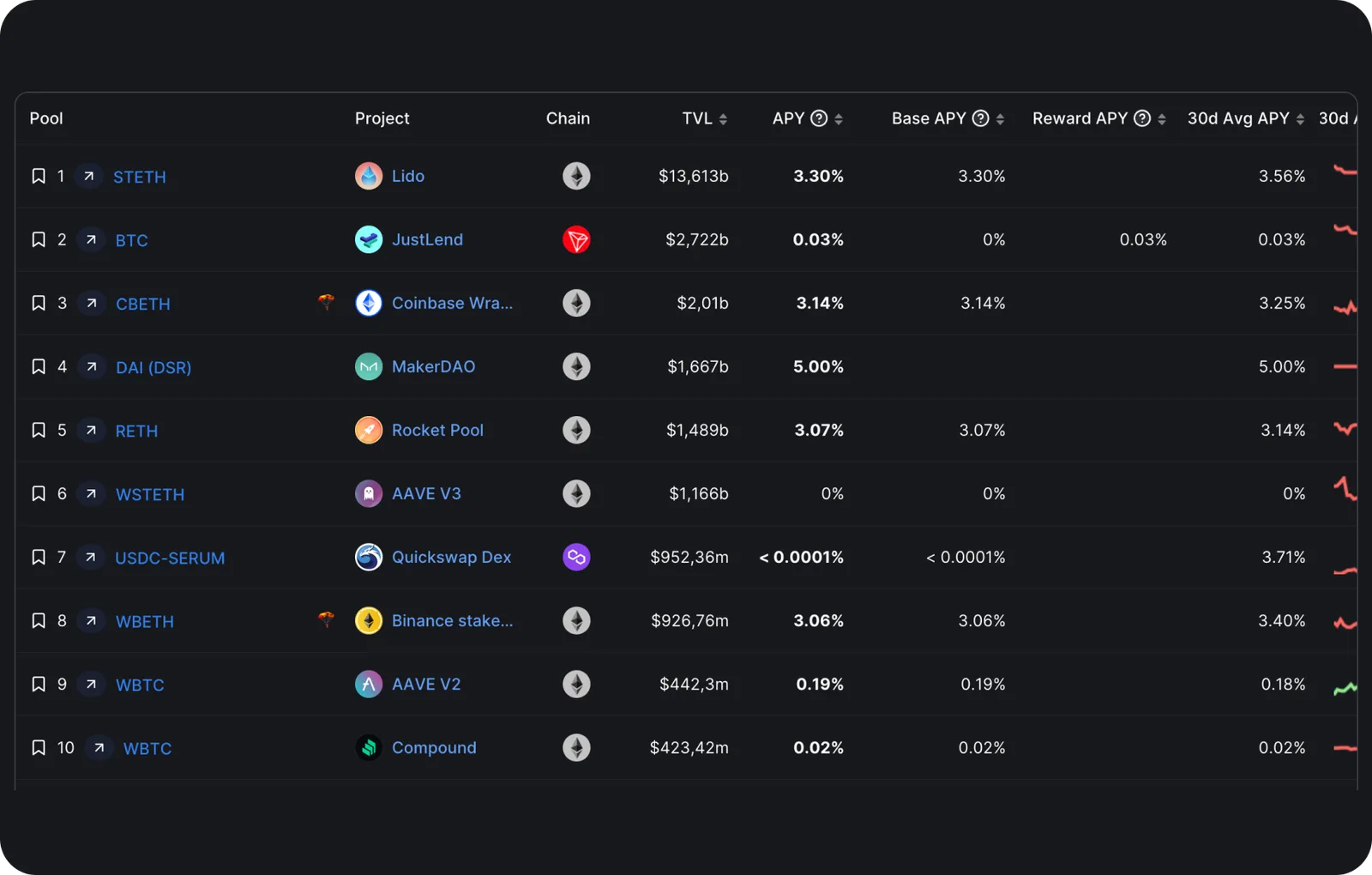1372x875 pixels.
Task: Open the DAI (DSR) pool link
Action: (x=153, y=367)
